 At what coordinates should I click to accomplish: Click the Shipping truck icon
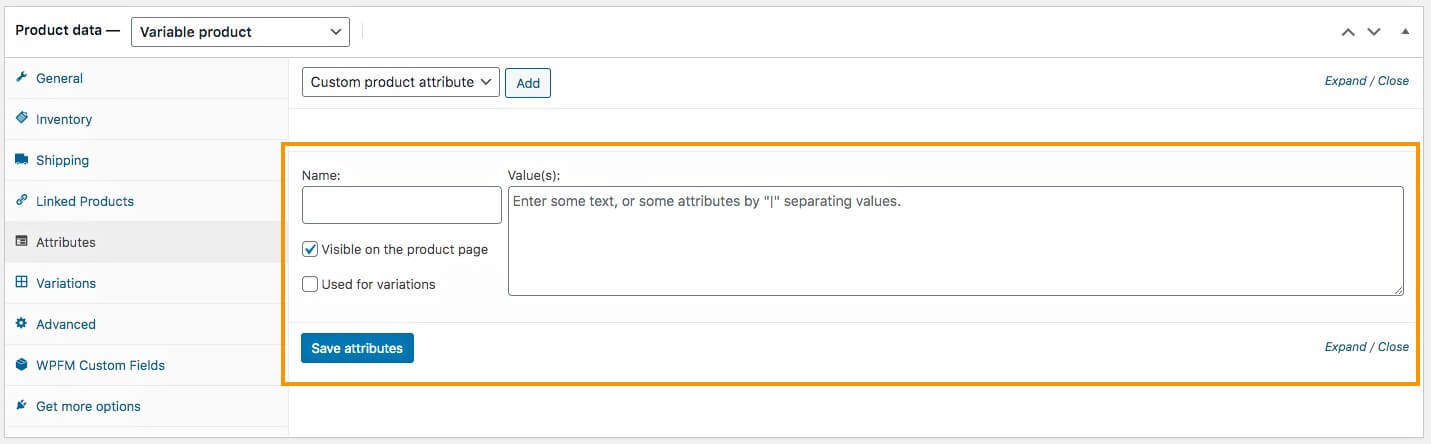(22, 160)
